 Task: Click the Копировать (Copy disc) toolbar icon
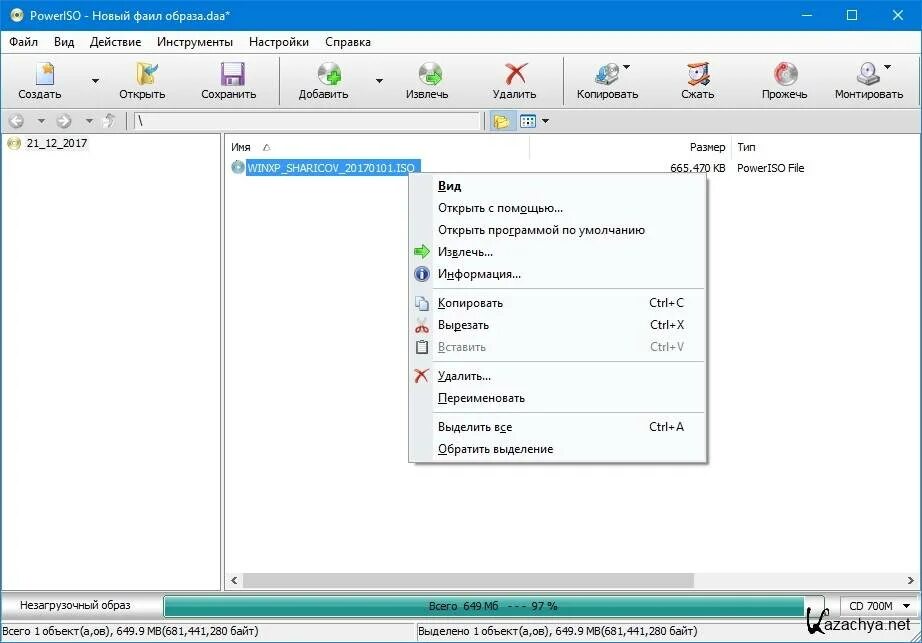609,75
